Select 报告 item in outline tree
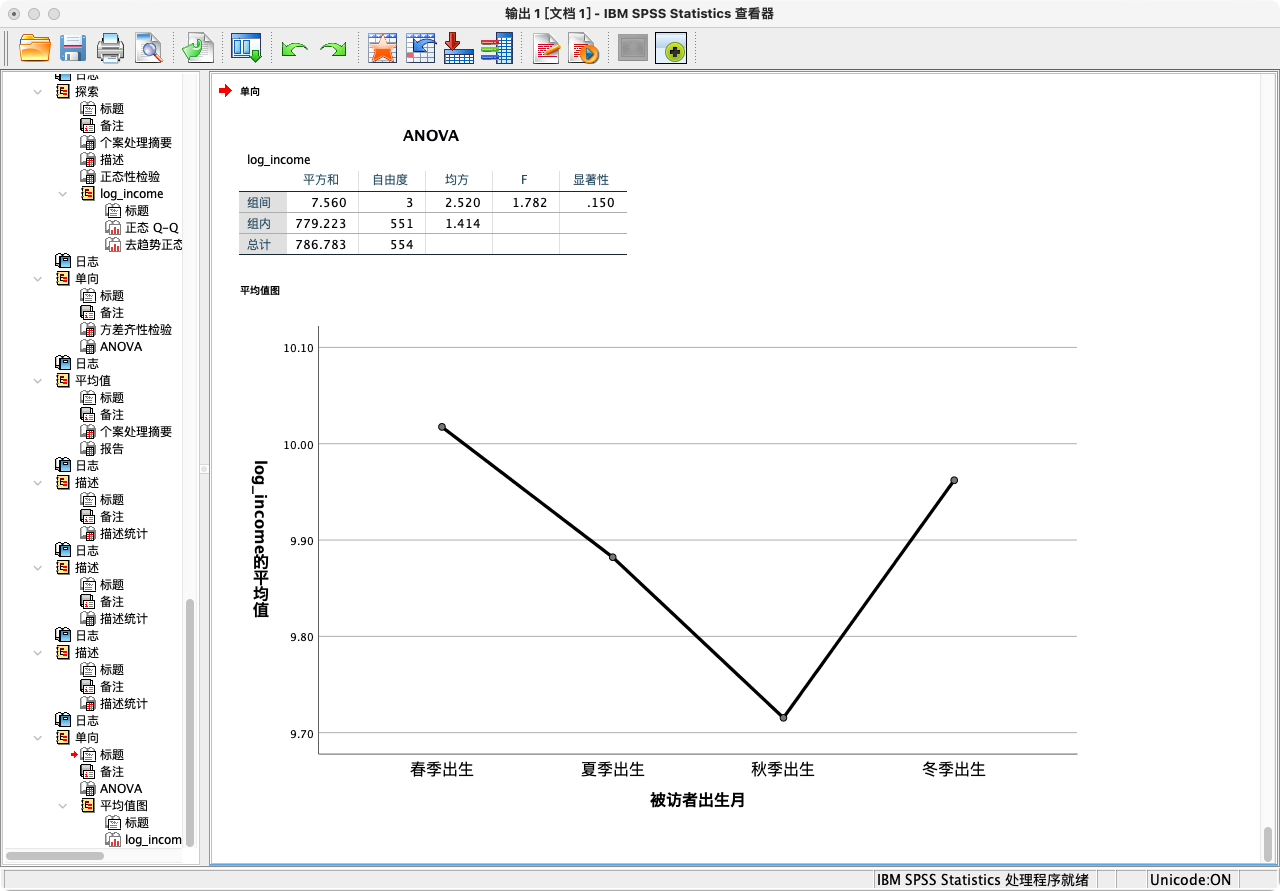1280x891 pixels. coord(112,449)
